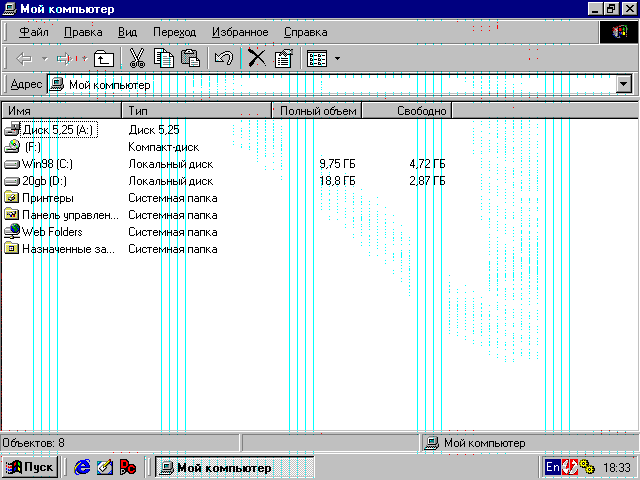Open the Пуск start menu
640x480 pixels.
click(x=30, y=467)
